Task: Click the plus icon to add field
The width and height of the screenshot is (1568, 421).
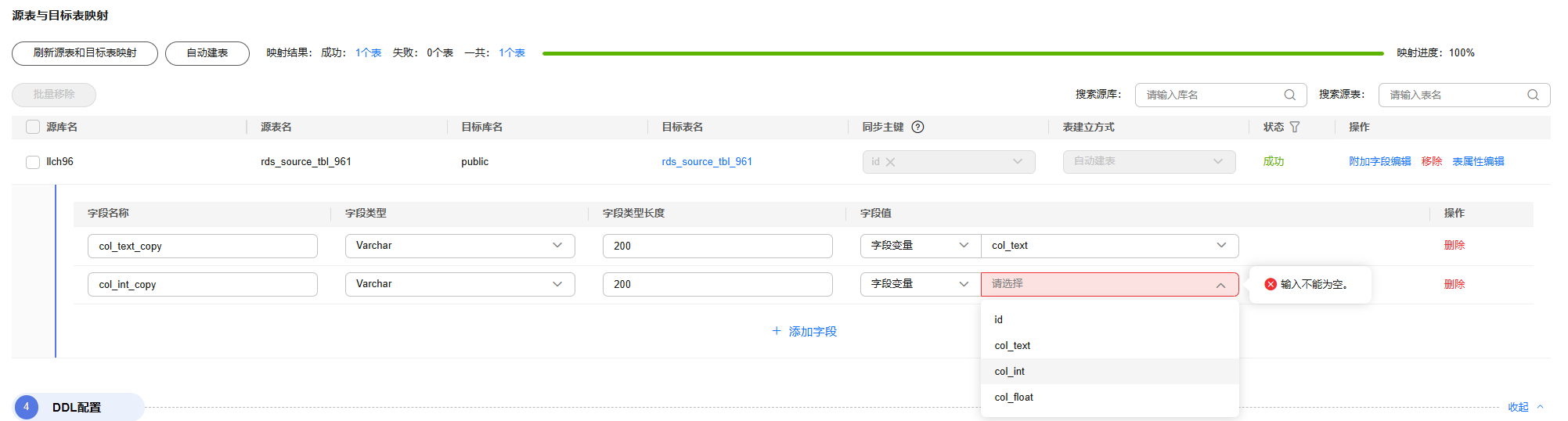Action: [777, 331]
